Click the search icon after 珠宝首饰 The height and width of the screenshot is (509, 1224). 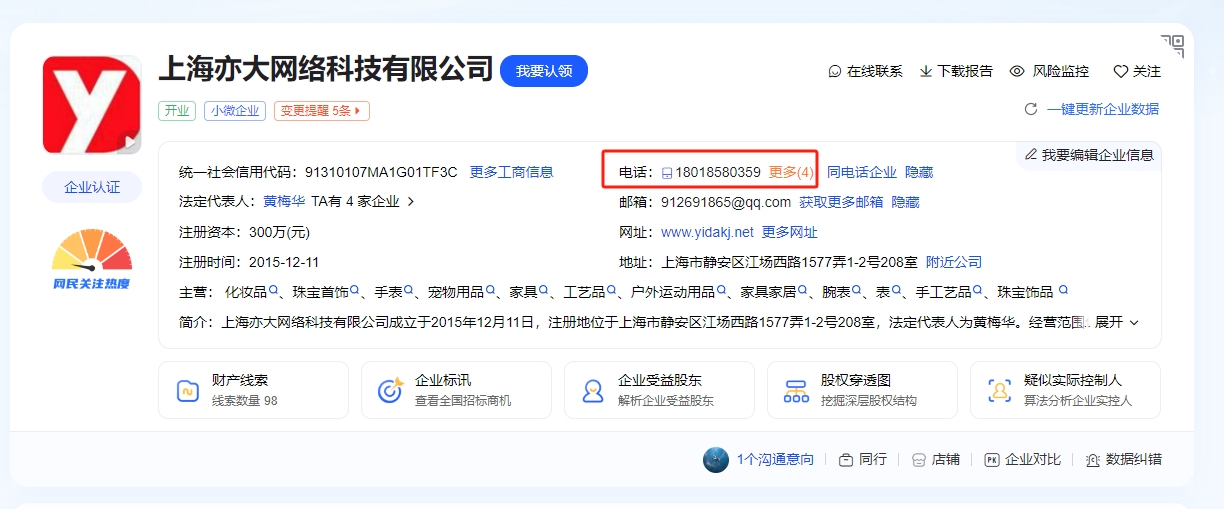pyautogui.click(x=355, y=291)
